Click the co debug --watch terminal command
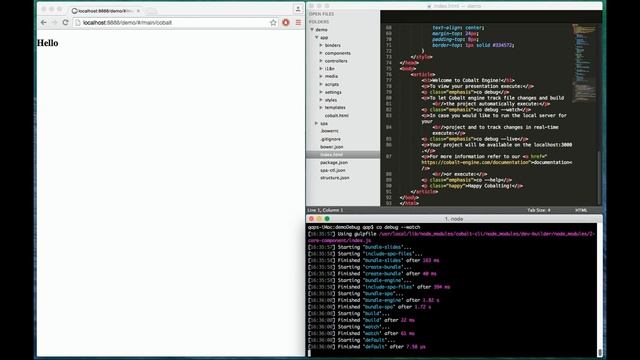The height and width of the screenshot is (360, 640). coord(398,227)
